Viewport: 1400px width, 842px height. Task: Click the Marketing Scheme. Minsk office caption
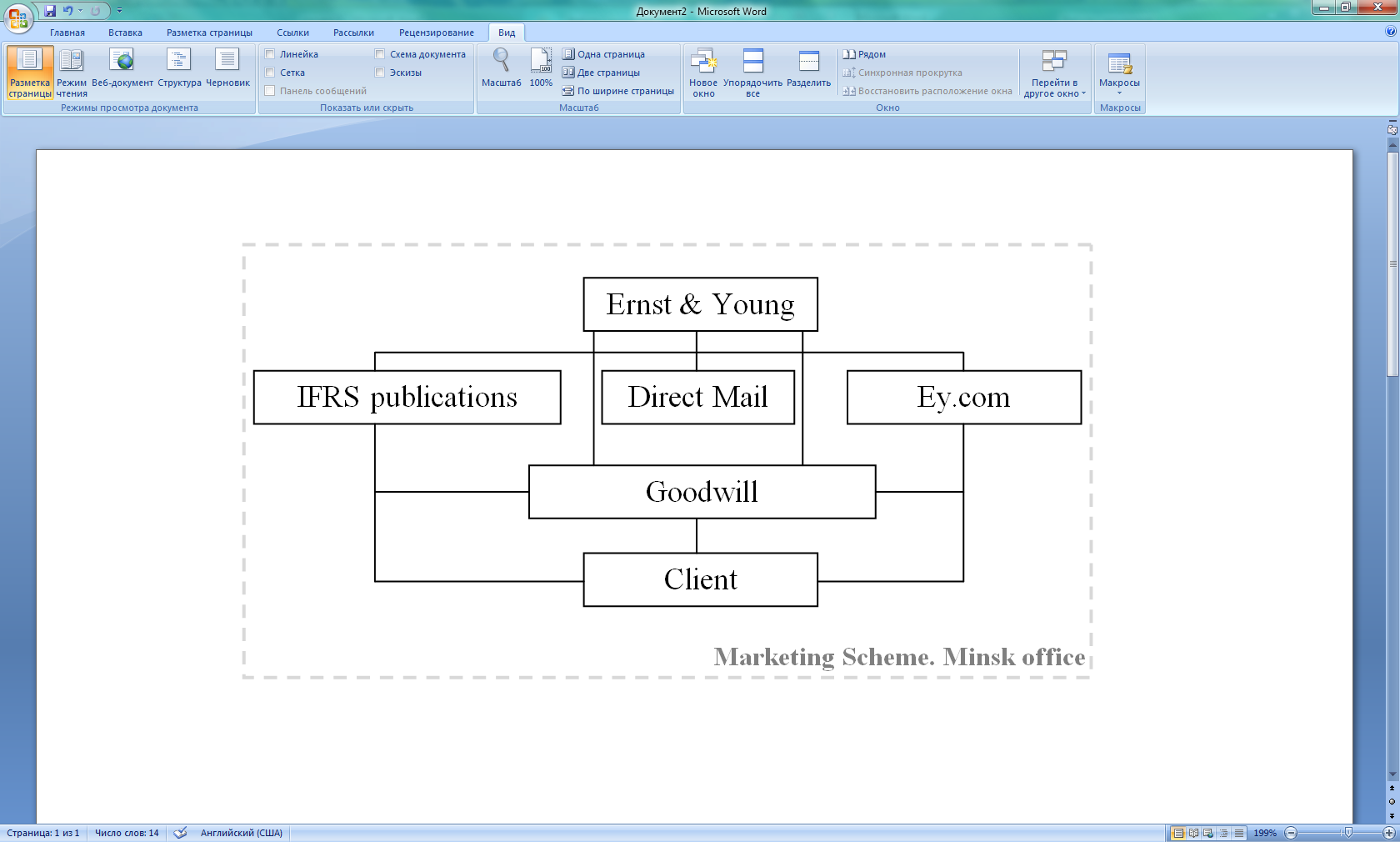point(899,657)
